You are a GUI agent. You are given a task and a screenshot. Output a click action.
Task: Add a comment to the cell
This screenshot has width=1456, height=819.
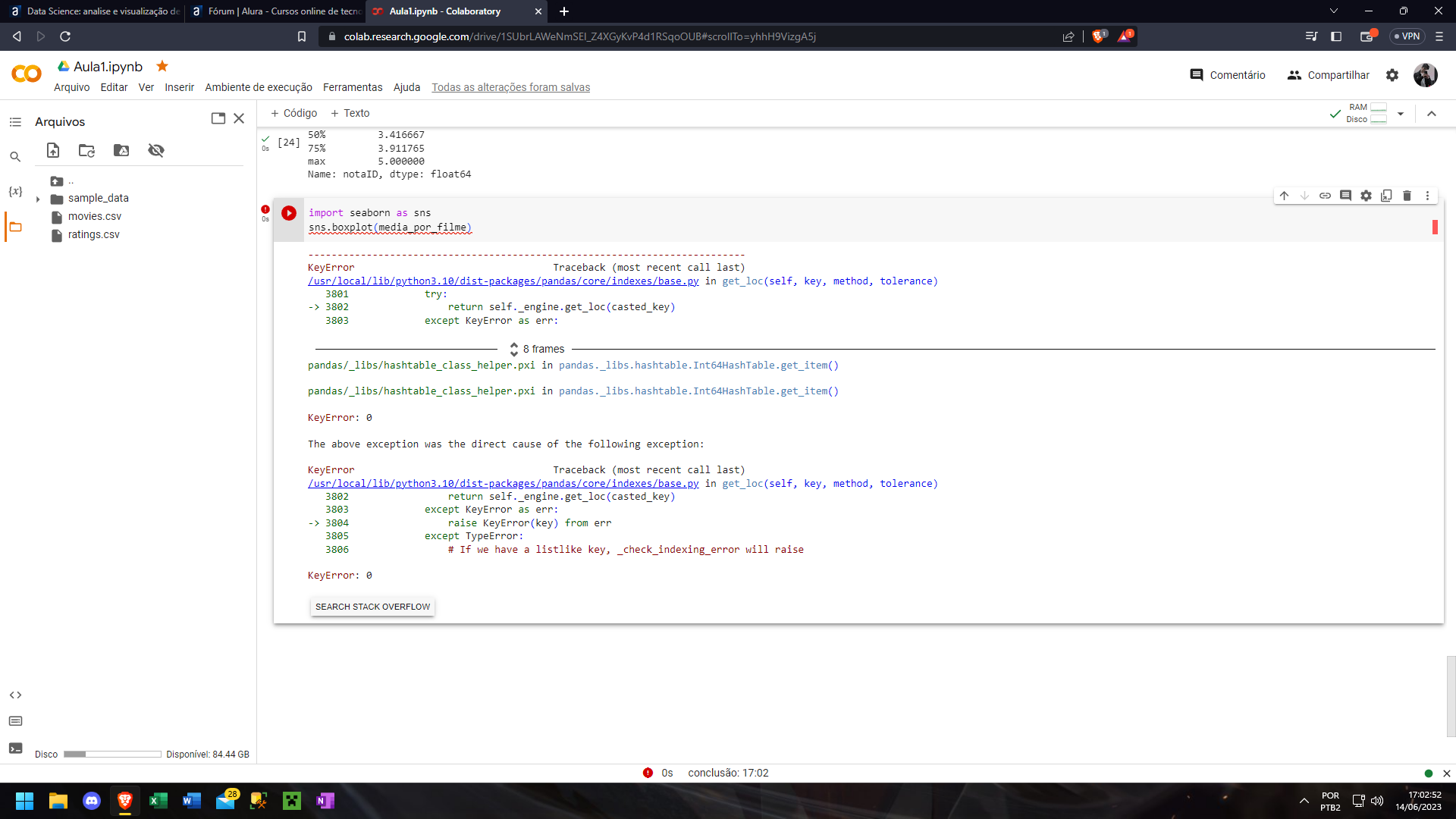[x=1345, y=196]
